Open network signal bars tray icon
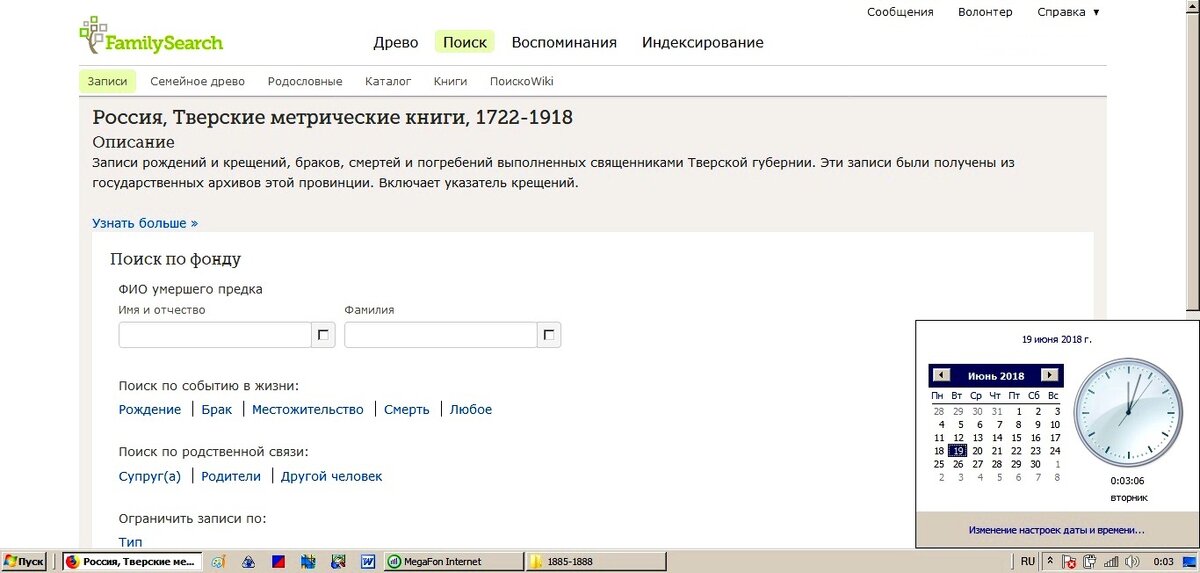 click(1111, 562)
